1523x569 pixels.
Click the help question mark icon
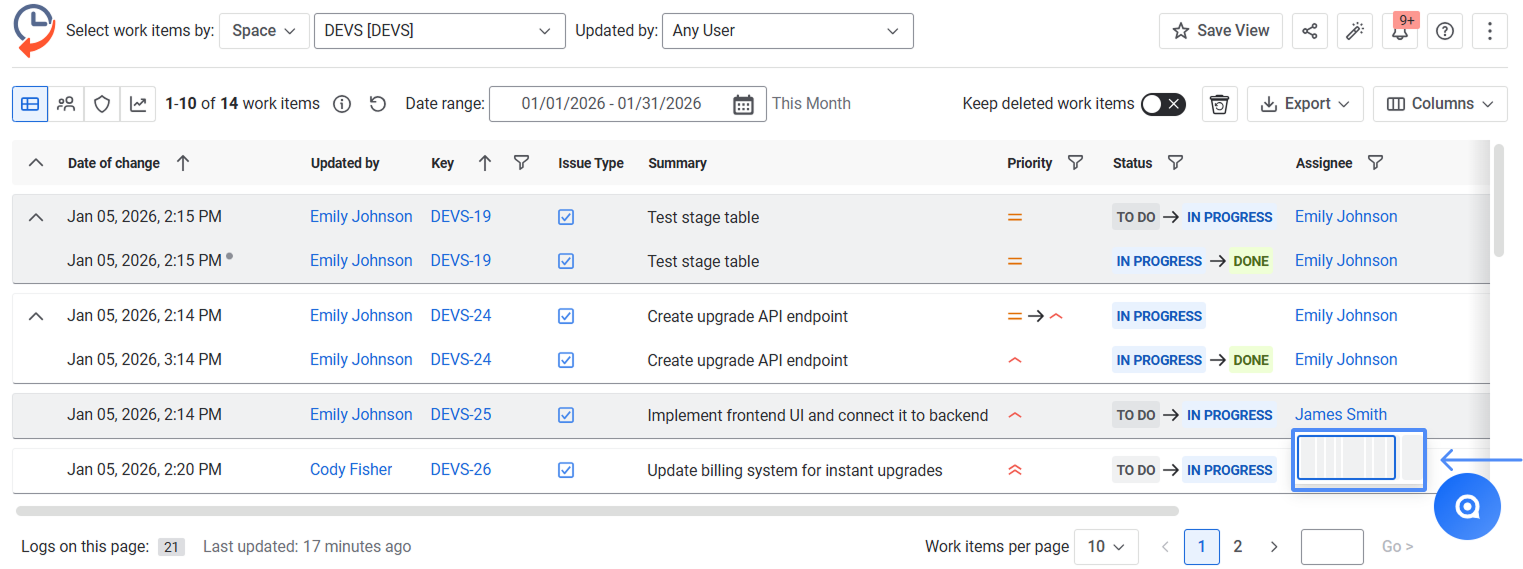[x=1444, y=31]
